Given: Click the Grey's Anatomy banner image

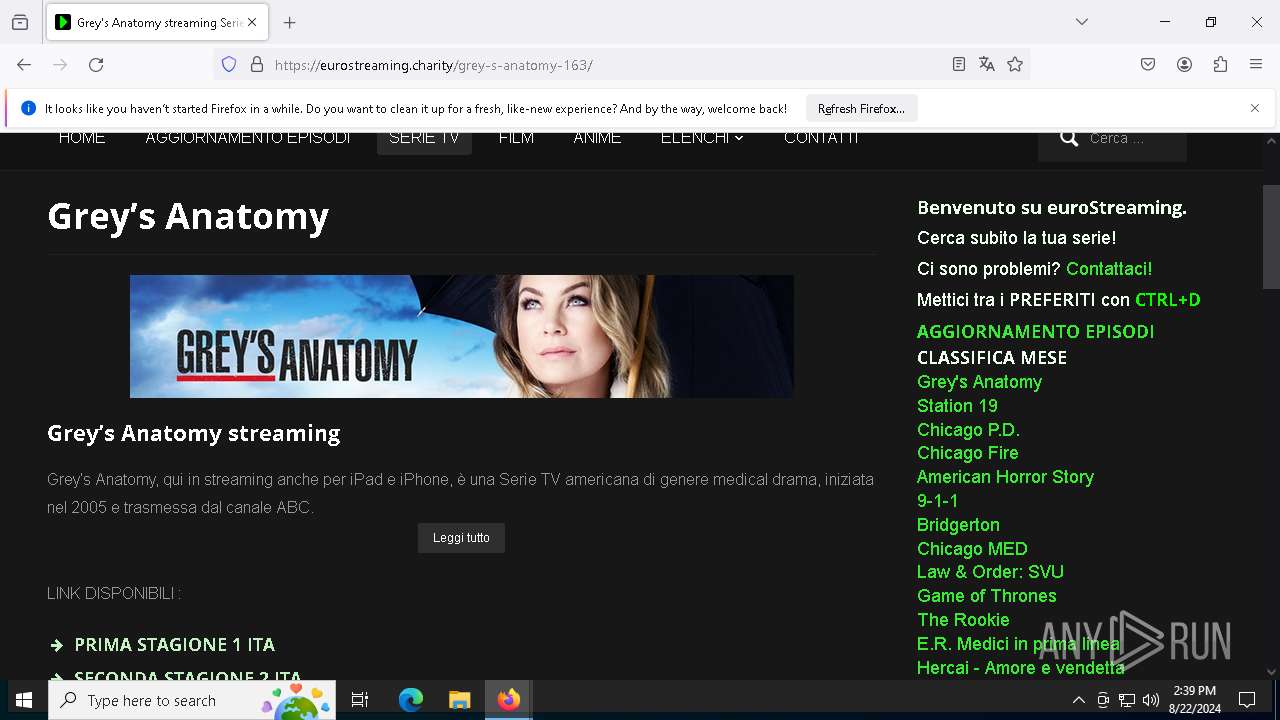Looking at the screenshot, I should tap(462, 336).
